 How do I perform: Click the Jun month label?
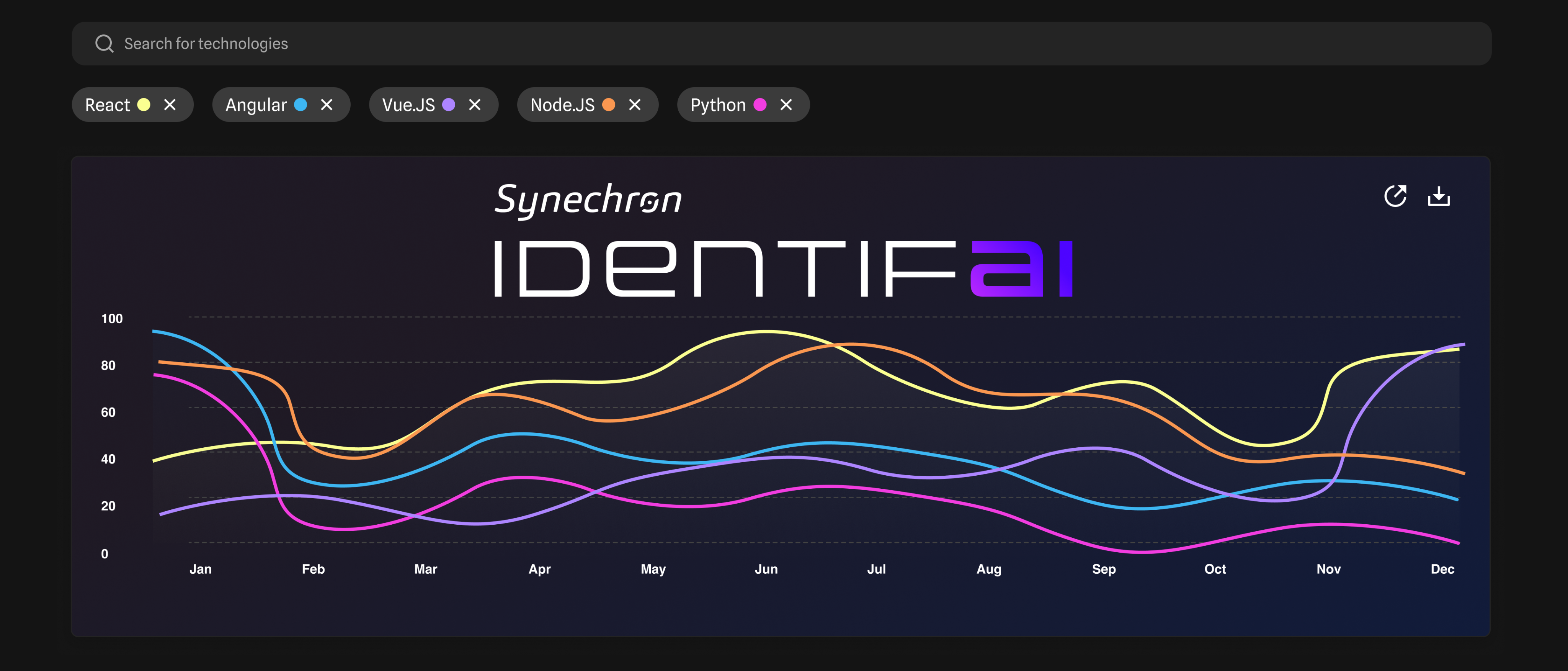[x=766, y=569]
